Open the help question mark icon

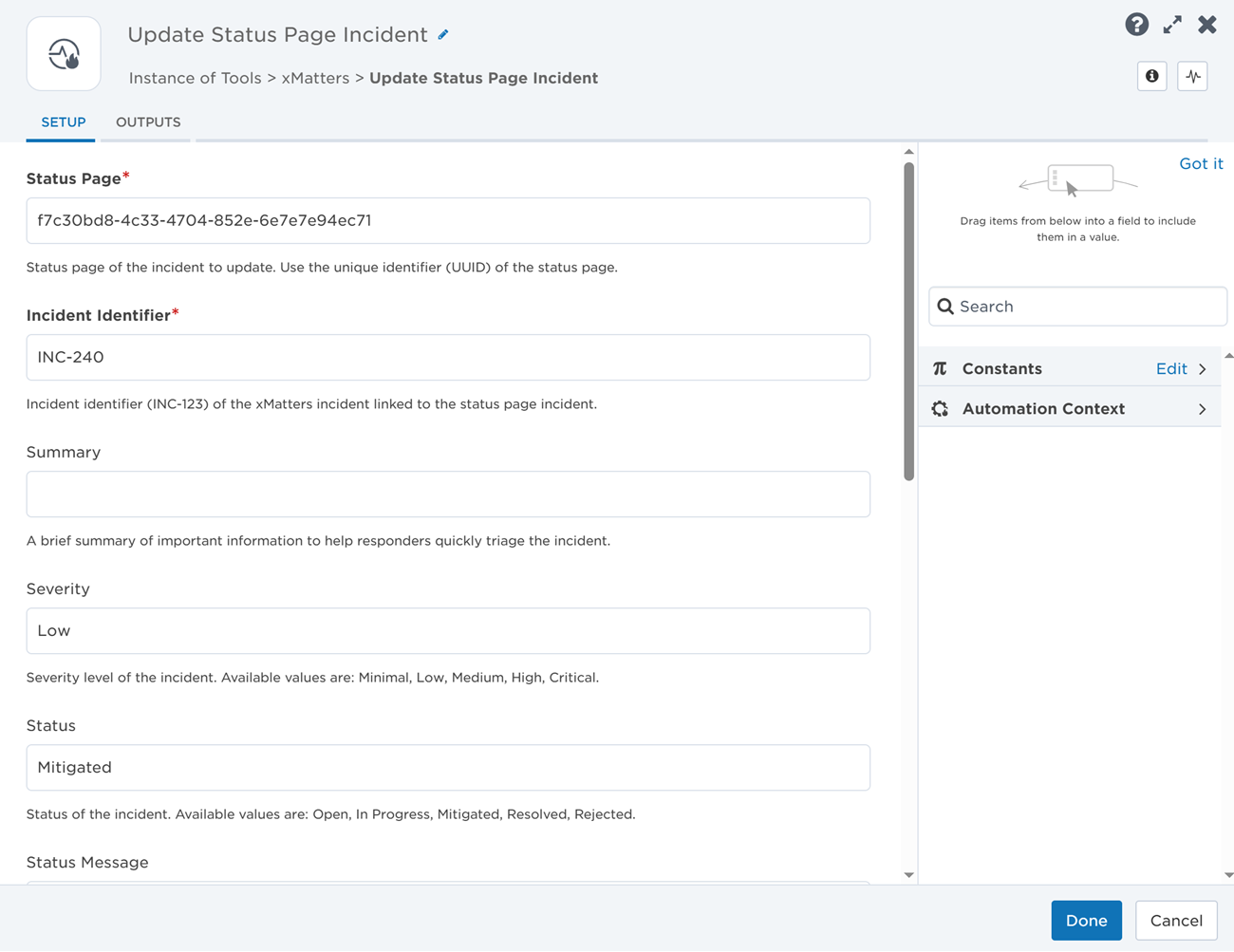click(1136, 25)
